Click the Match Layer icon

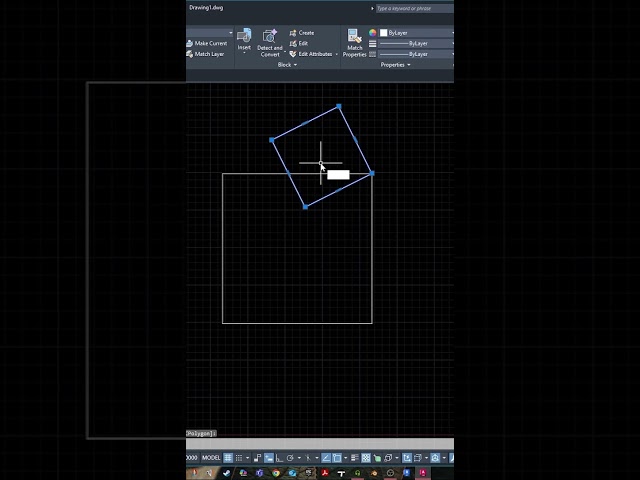pos(189,54)
